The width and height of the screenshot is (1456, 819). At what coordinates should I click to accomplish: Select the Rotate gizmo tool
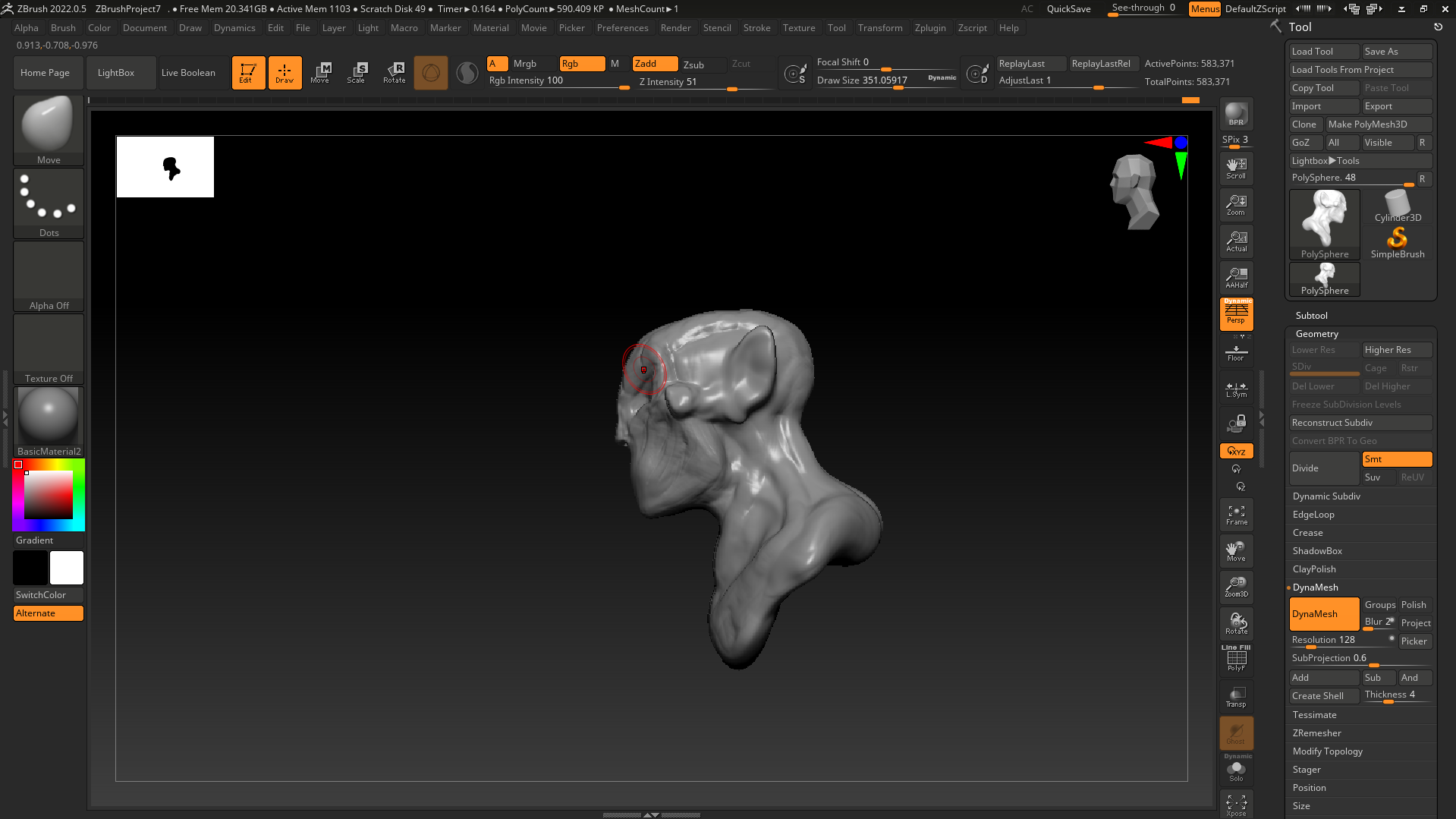pos(394,73)
